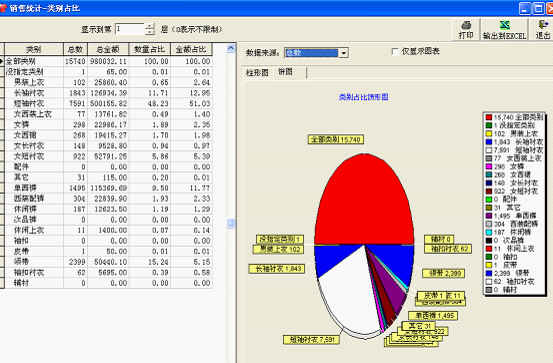Click the Exit (退出) toolbar icon
553x363 pixels.
point(543,24)
